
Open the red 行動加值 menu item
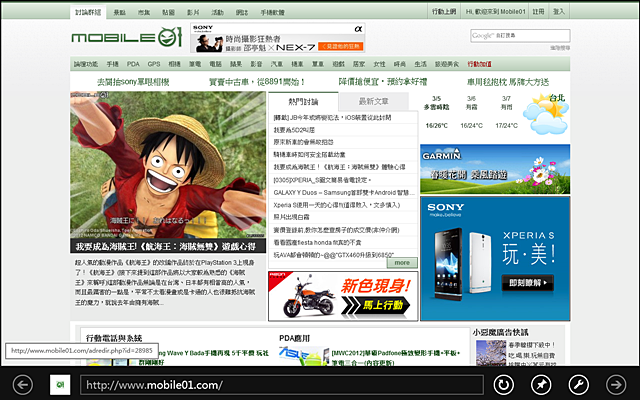tap(479, 64)
